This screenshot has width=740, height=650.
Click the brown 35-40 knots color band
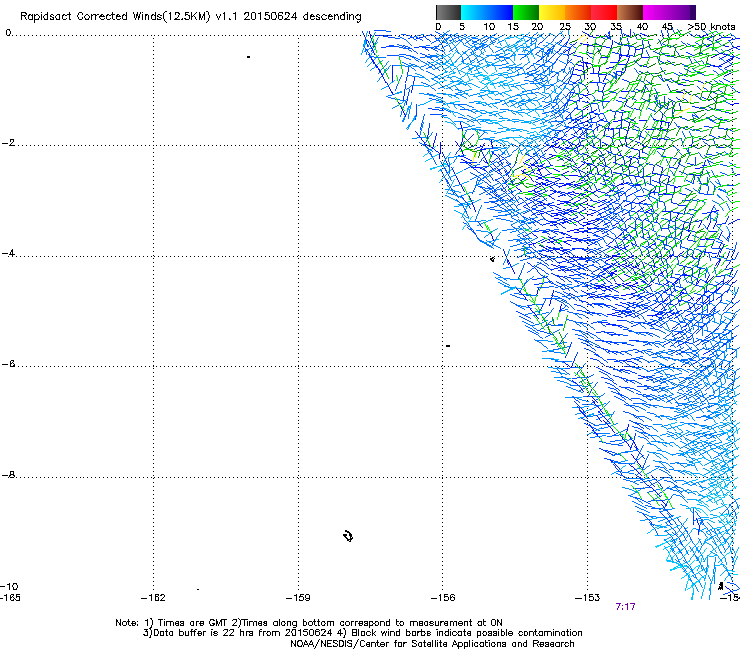tap(630, 12)
